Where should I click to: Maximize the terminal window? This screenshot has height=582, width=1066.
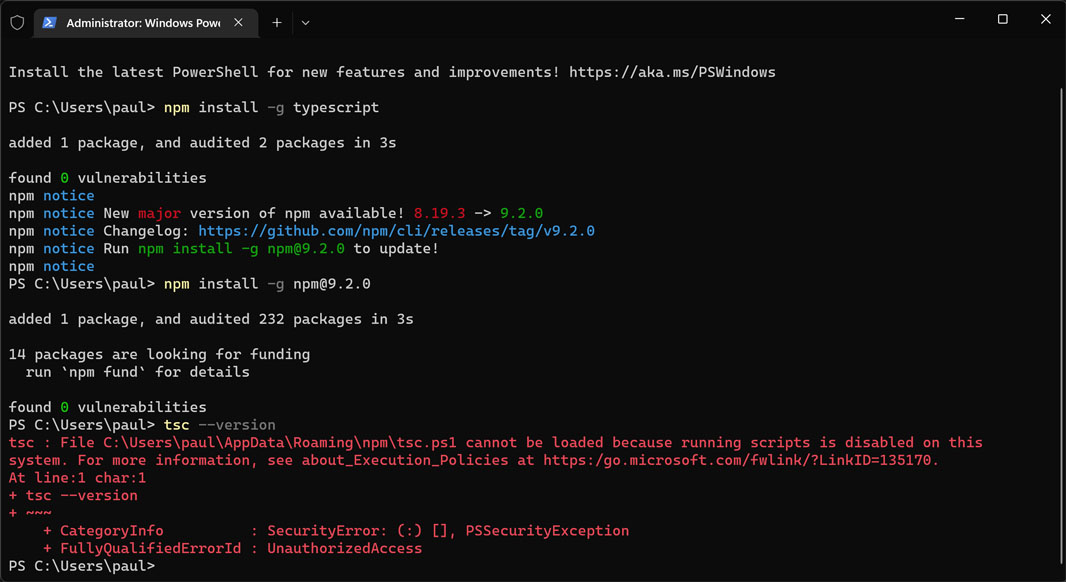pyautogui.click(x=1002, y=19)
